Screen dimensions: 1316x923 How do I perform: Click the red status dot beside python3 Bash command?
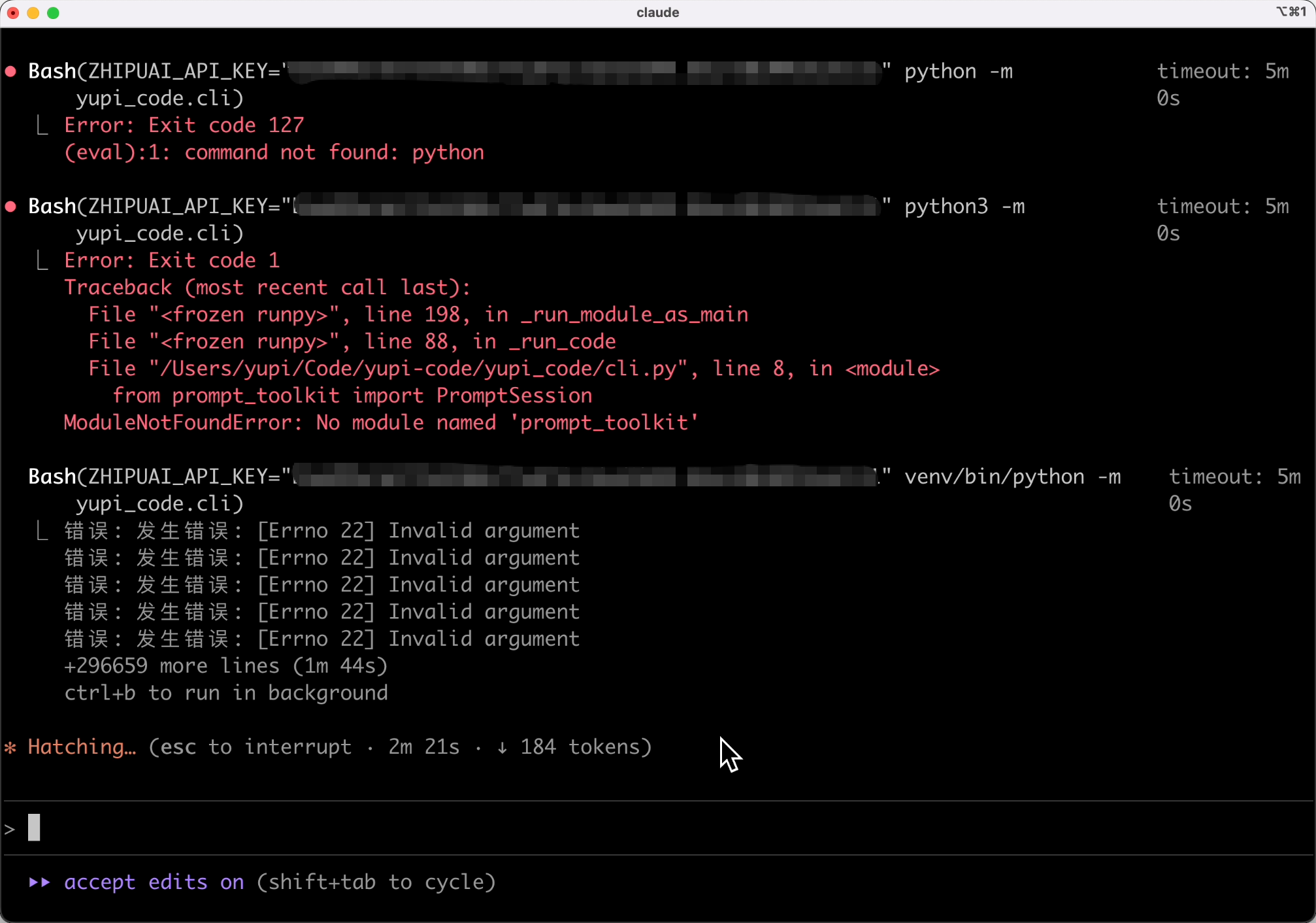11,207
